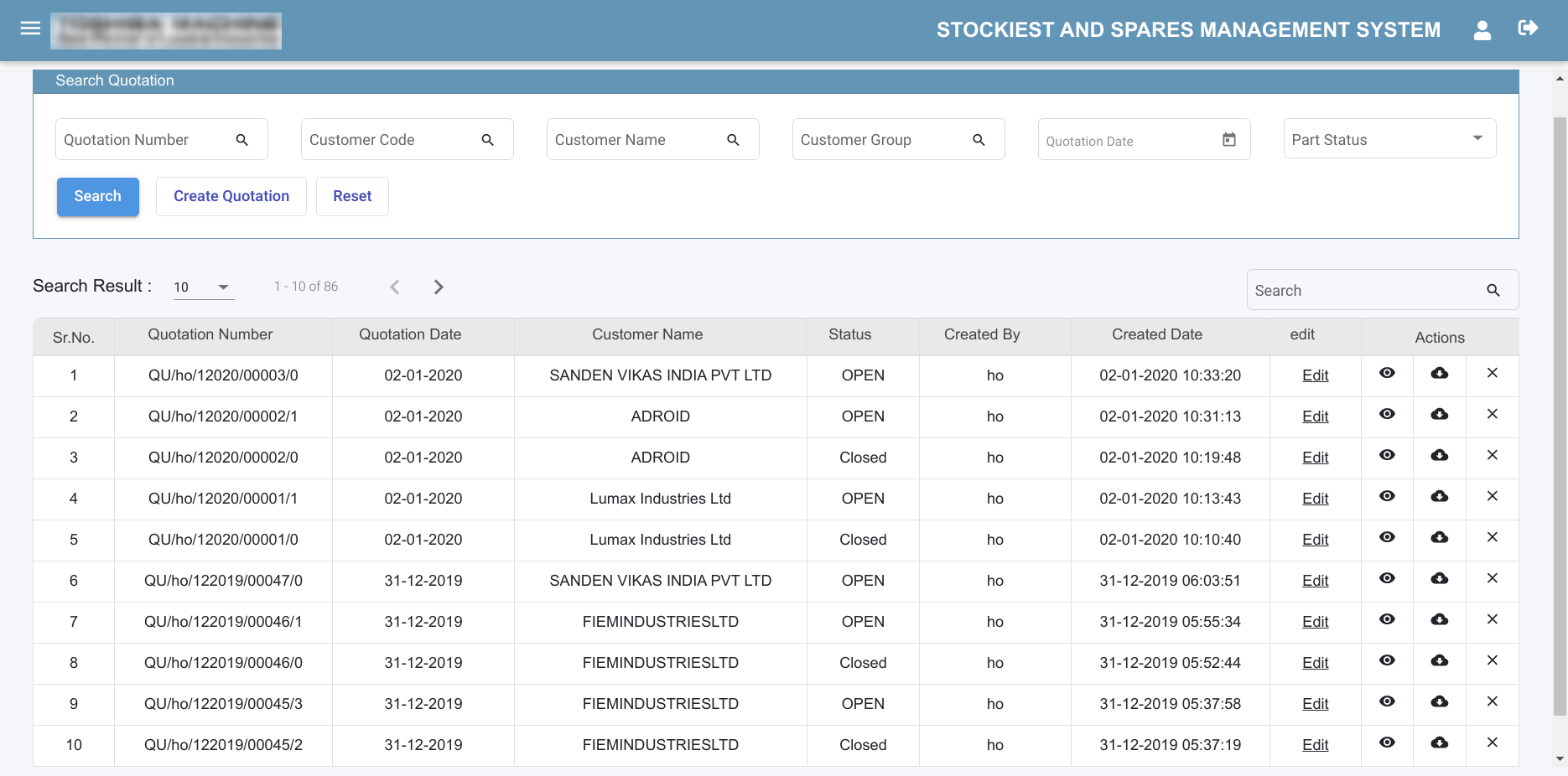View quotation QU/ho/122019/00046/1 via eye icon
The width and height of the screenshot is (1568, 776).
click(x=1388, y=619)
